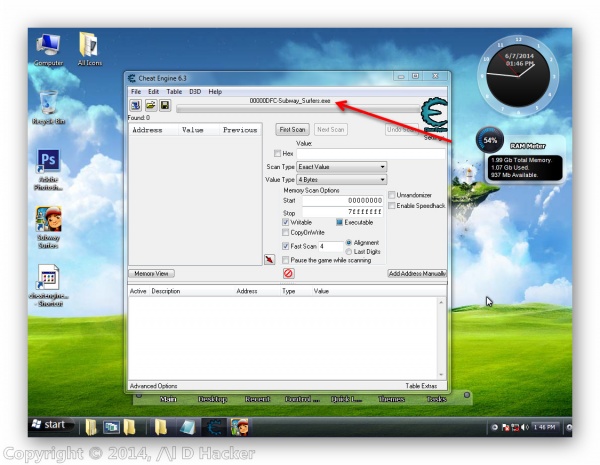Open the Help menu
600x465 pixels.
pos(215,91)
